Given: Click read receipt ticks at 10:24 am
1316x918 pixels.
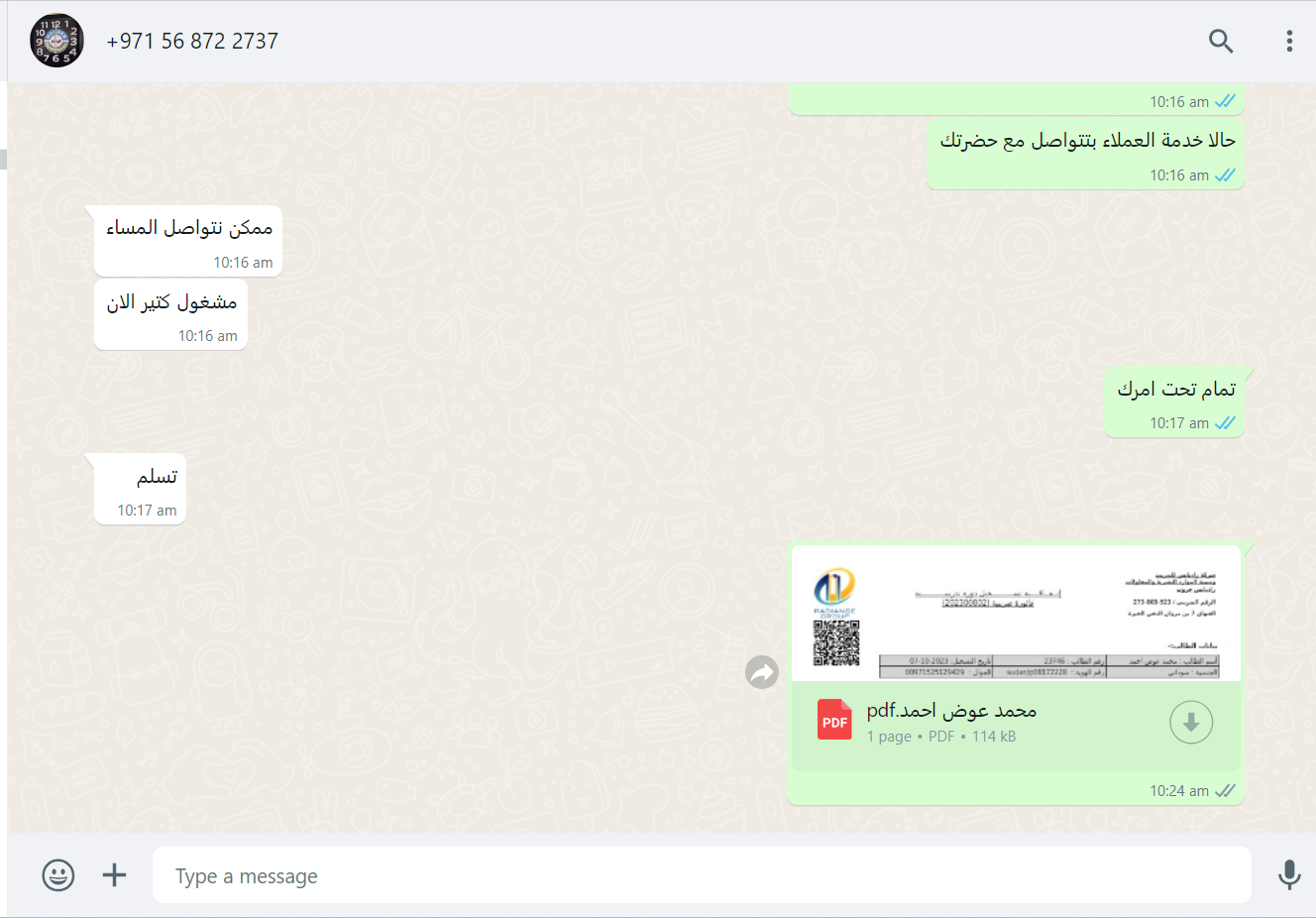Looking at the screenshot, I should 1226,791.
